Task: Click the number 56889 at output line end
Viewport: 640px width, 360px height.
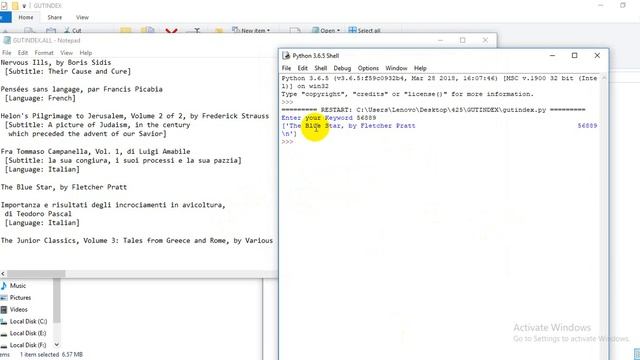Action: 587,126
